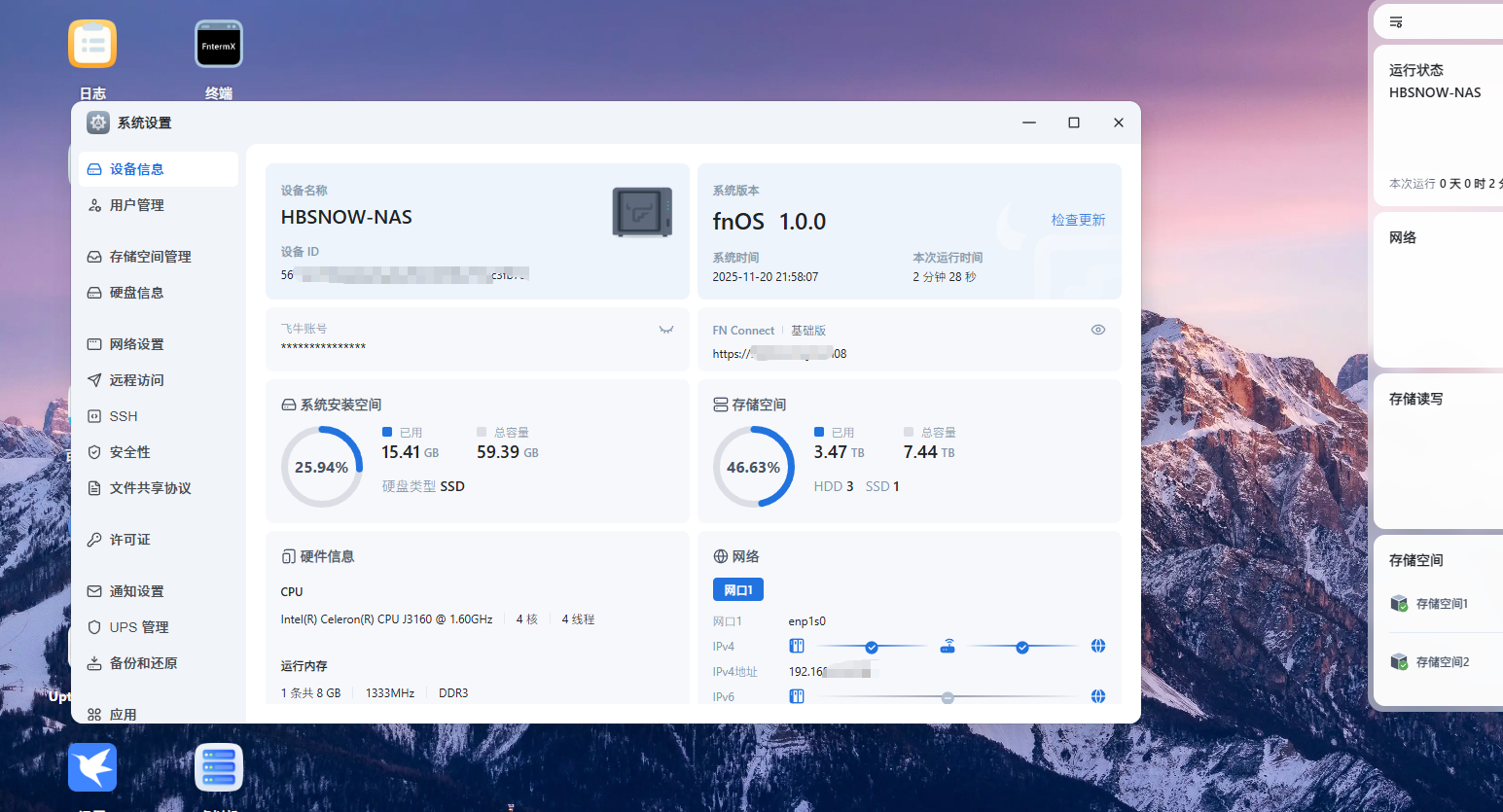Click 检查更新 to check for updates
Screen dimensions: 1503x812
1078,220
